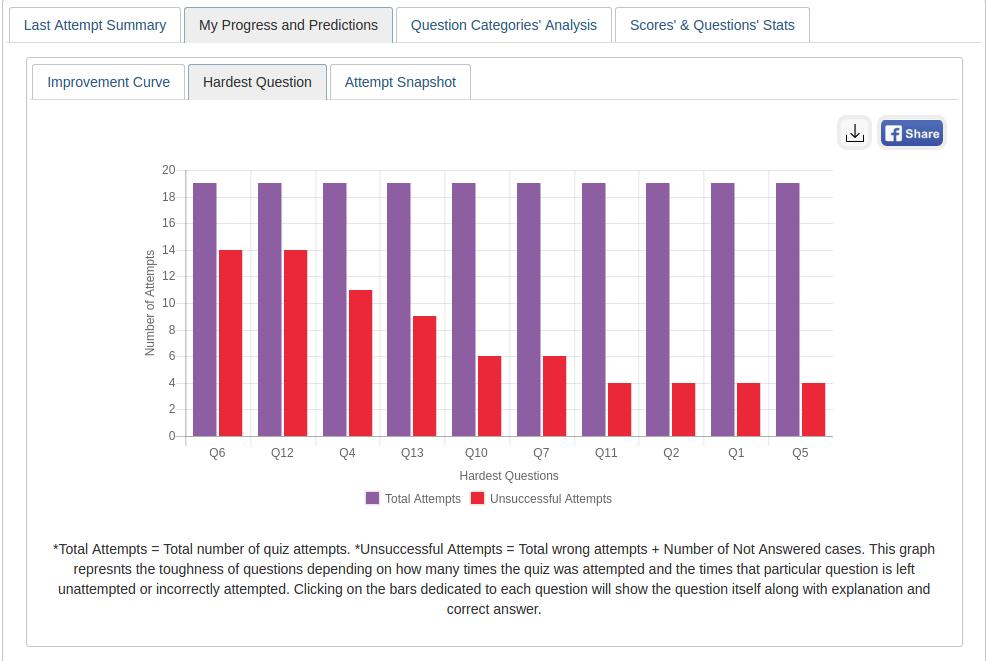Click the red bar for Q7

pyautogui.click(x=555, y=396)
